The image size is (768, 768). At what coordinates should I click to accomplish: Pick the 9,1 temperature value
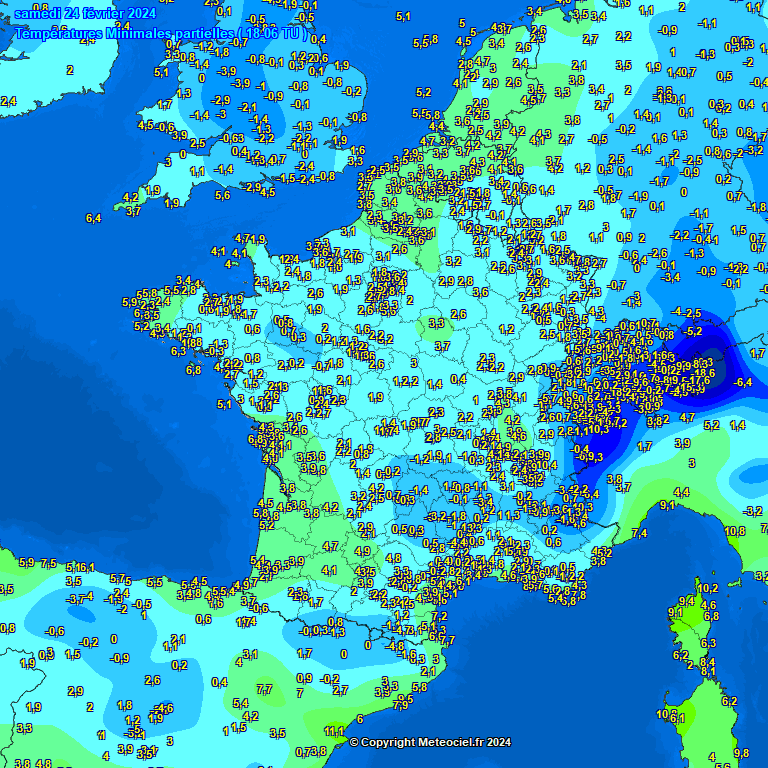click(x=668, y=506)
